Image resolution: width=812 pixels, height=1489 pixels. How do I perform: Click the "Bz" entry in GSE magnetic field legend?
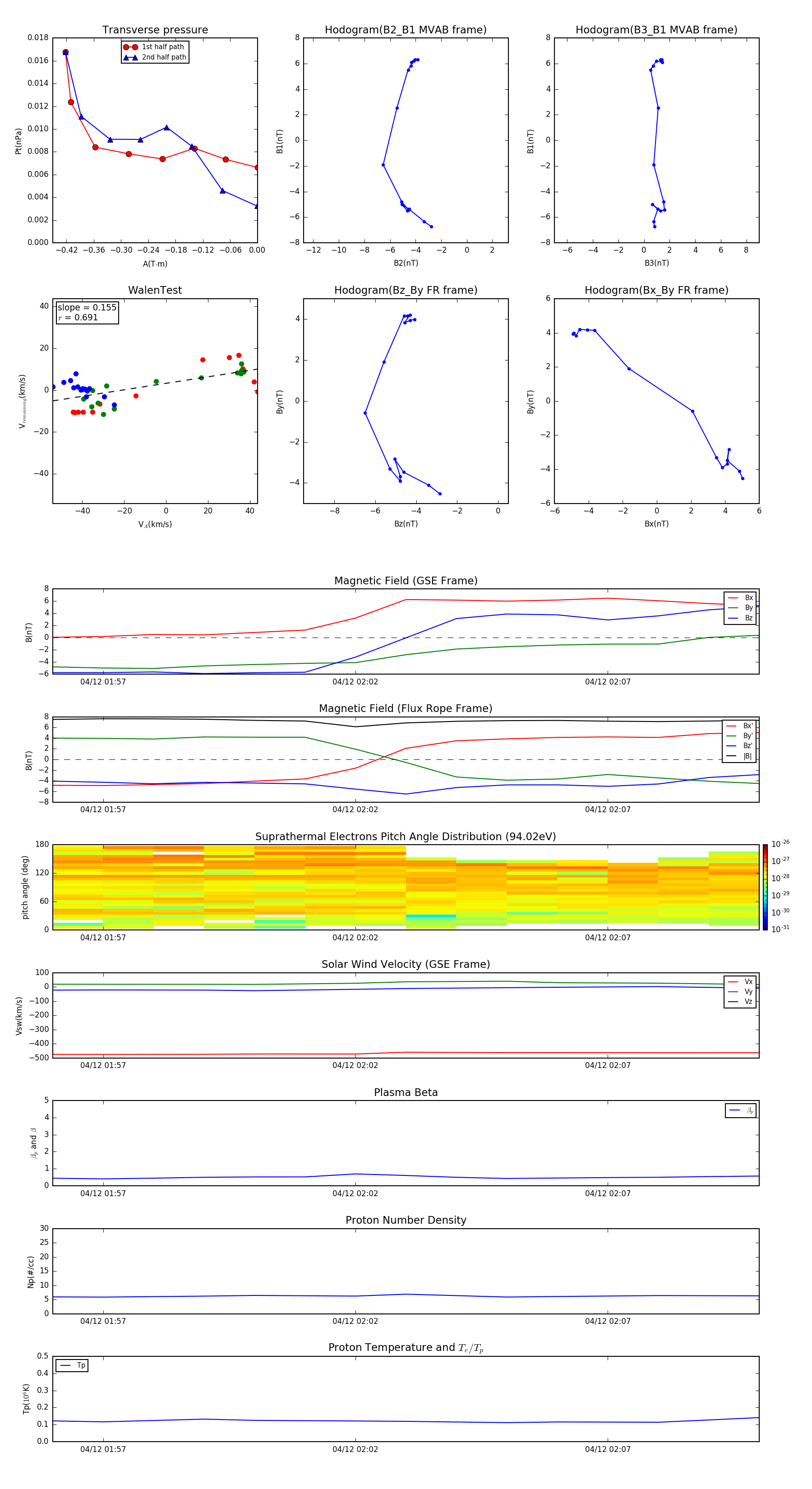click(740, 618)
